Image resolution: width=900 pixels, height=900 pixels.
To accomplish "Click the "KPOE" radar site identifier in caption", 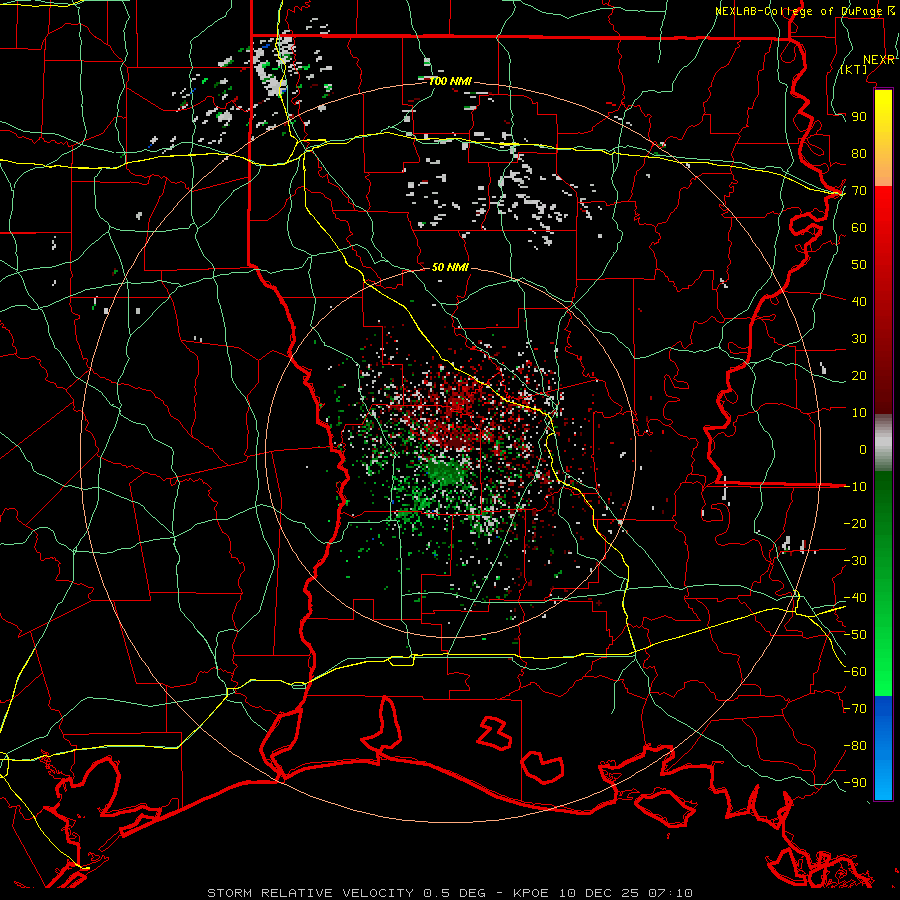I will coord(530,893).
